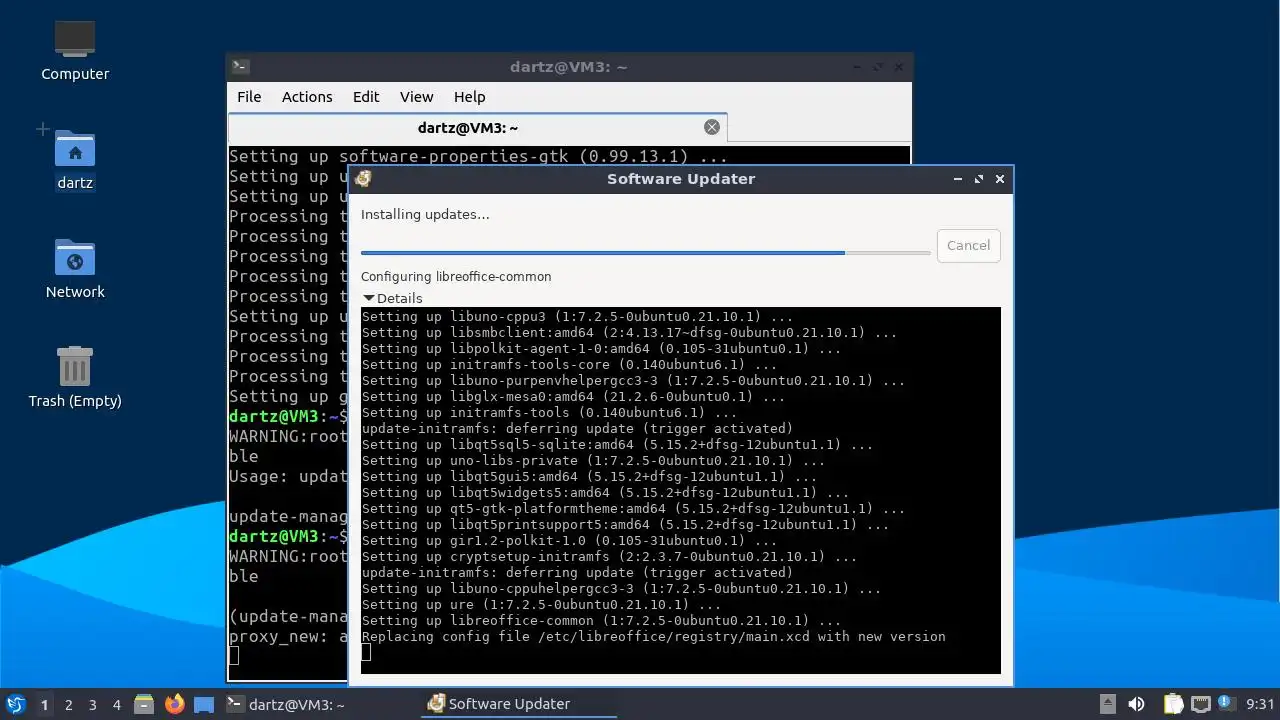
Task: Open the update notifier tray icon
Action: pyautogui.click(x=1226, y=704)
